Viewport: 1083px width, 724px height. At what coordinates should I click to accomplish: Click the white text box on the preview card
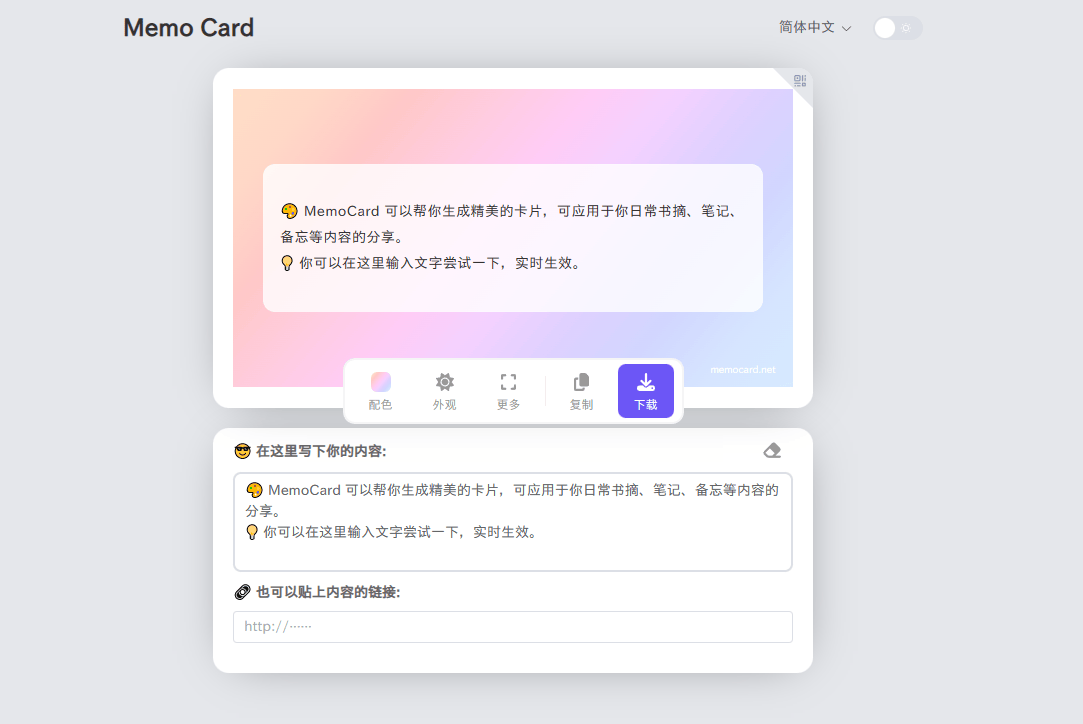(512, 237)
